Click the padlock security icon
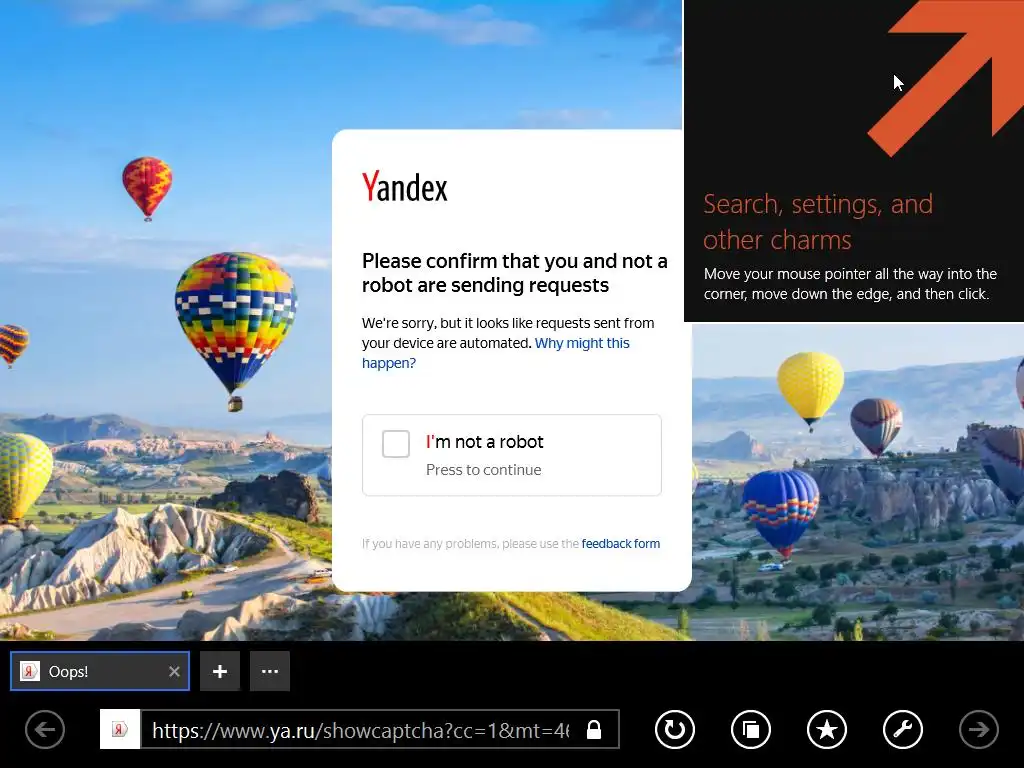 tap(594, 729)
